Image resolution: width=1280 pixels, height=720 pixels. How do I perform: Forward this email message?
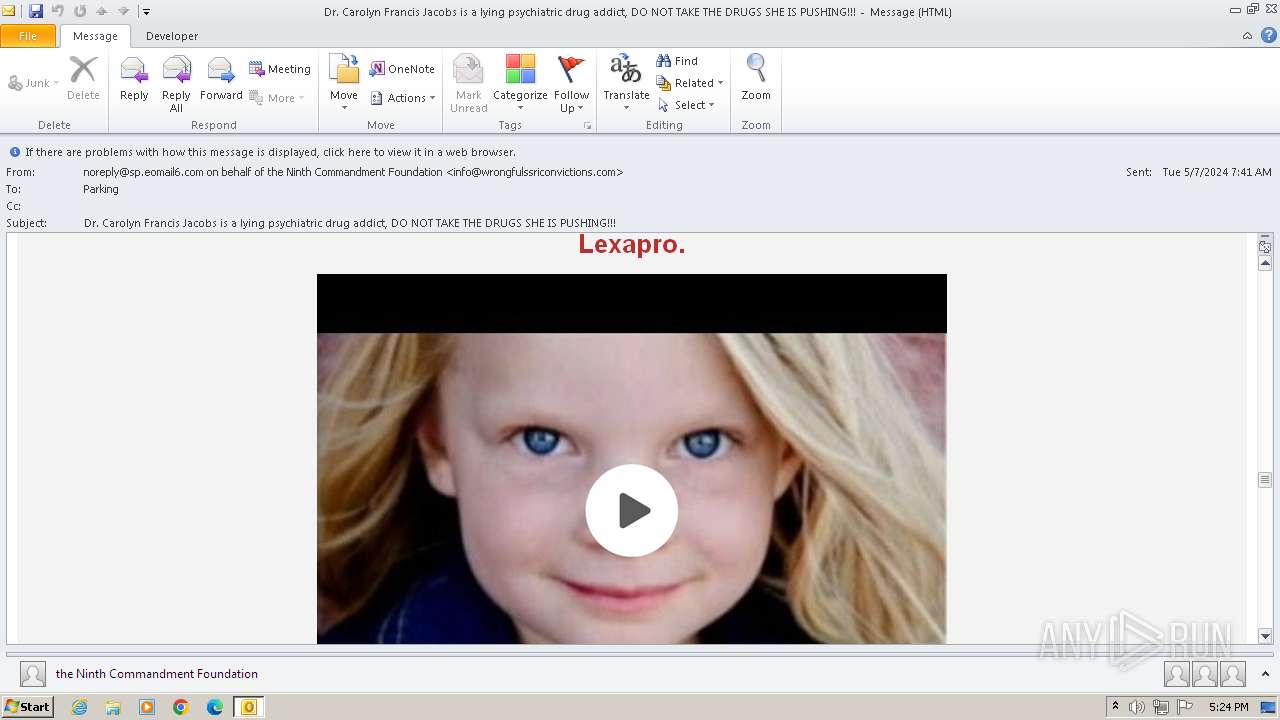[x=221, y=80]
